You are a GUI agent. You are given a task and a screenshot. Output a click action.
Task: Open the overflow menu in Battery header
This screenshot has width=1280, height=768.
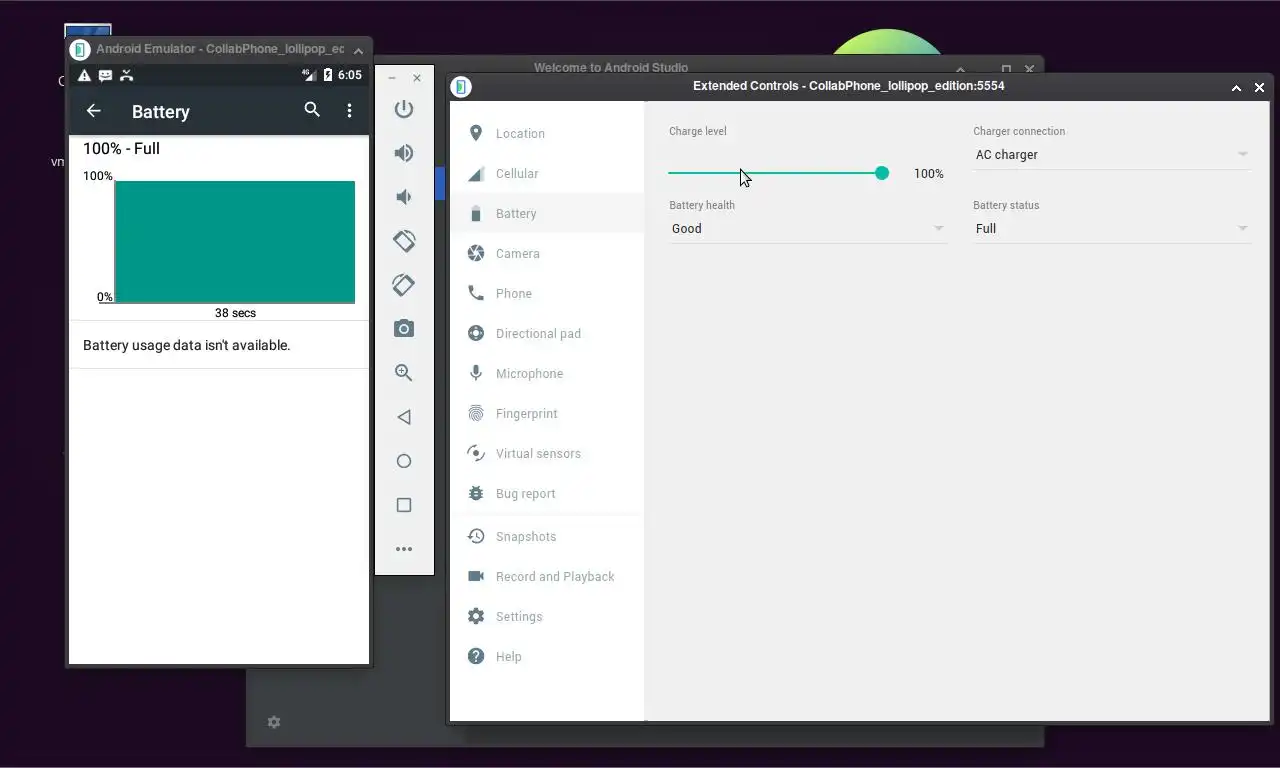[349, 111]
